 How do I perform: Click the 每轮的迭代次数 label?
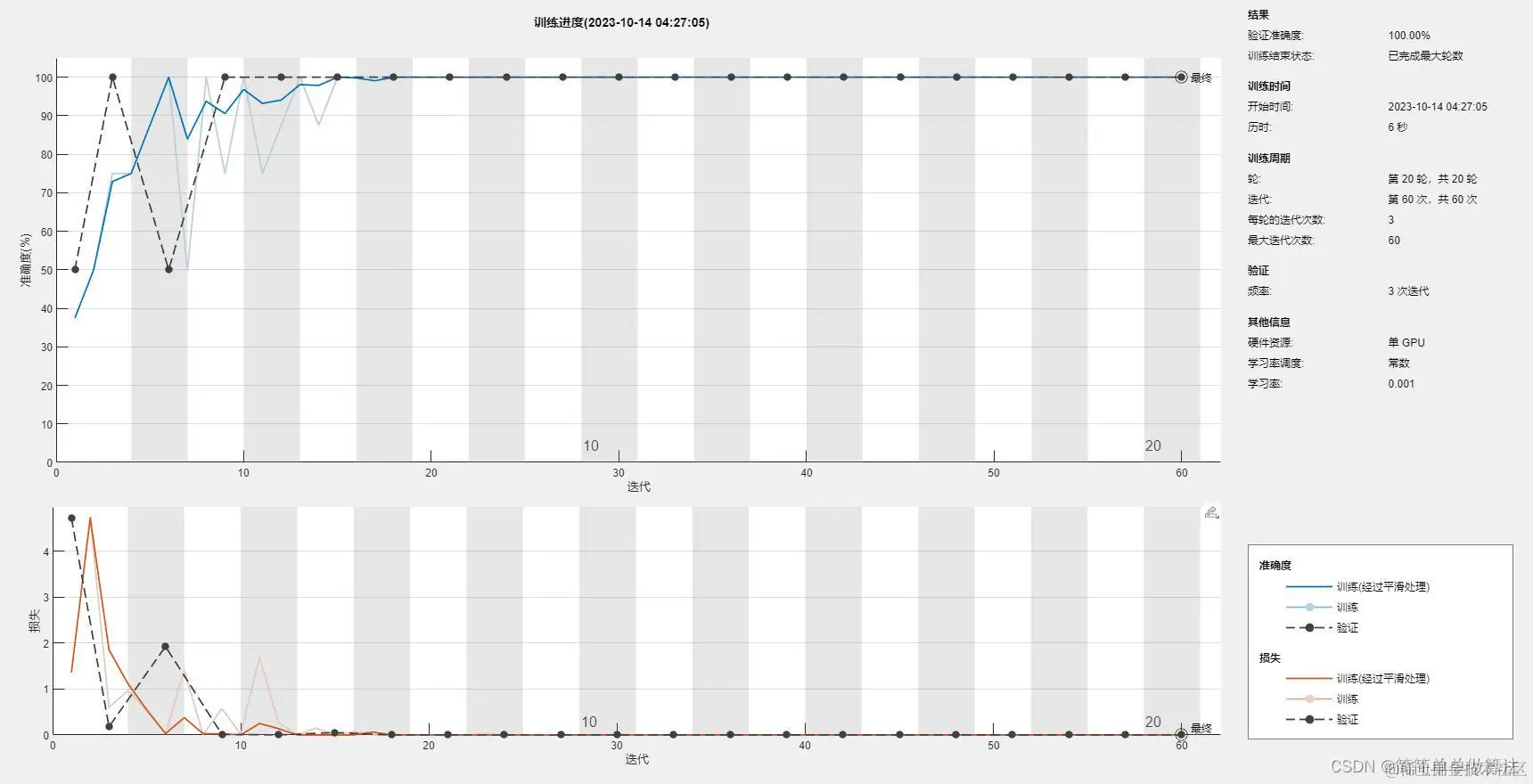pos(1286,219)
